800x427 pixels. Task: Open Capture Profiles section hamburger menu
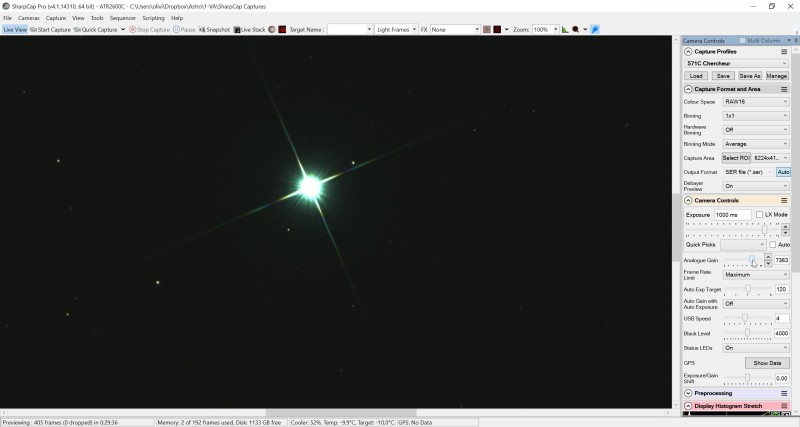coord(784,52)
